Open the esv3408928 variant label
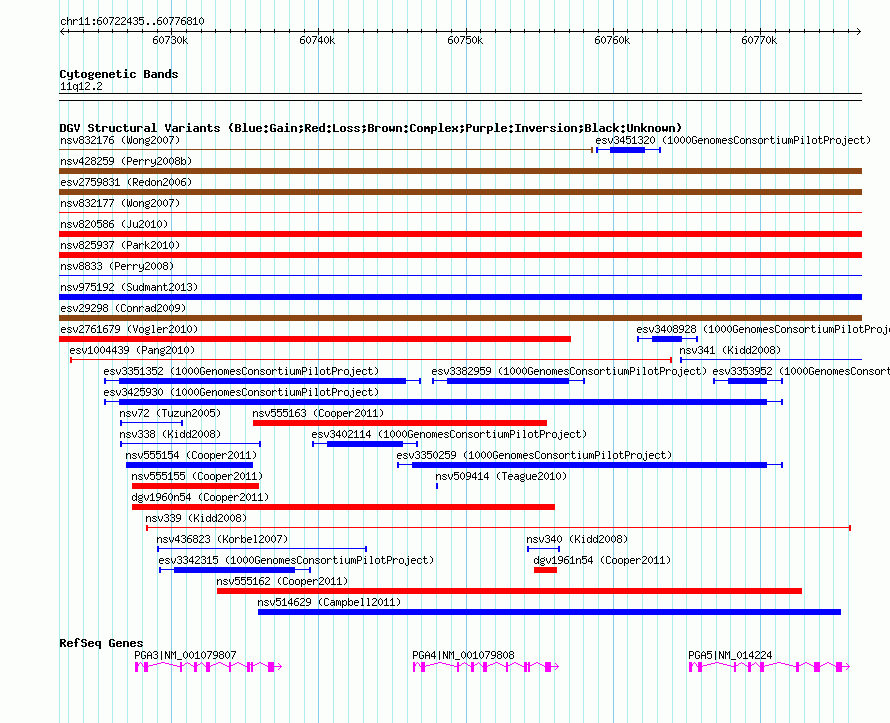Screen dimensions: 890x723 click(x=763, y=329)
